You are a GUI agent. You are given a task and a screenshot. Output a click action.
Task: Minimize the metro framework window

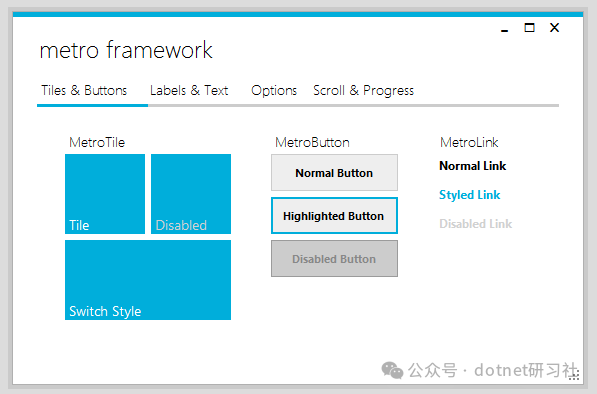click(504, 28)
